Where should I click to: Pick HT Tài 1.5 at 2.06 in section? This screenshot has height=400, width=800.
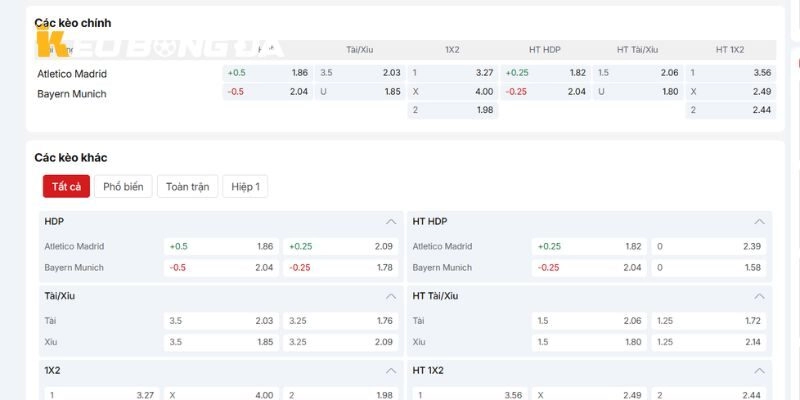coord(589,321)
